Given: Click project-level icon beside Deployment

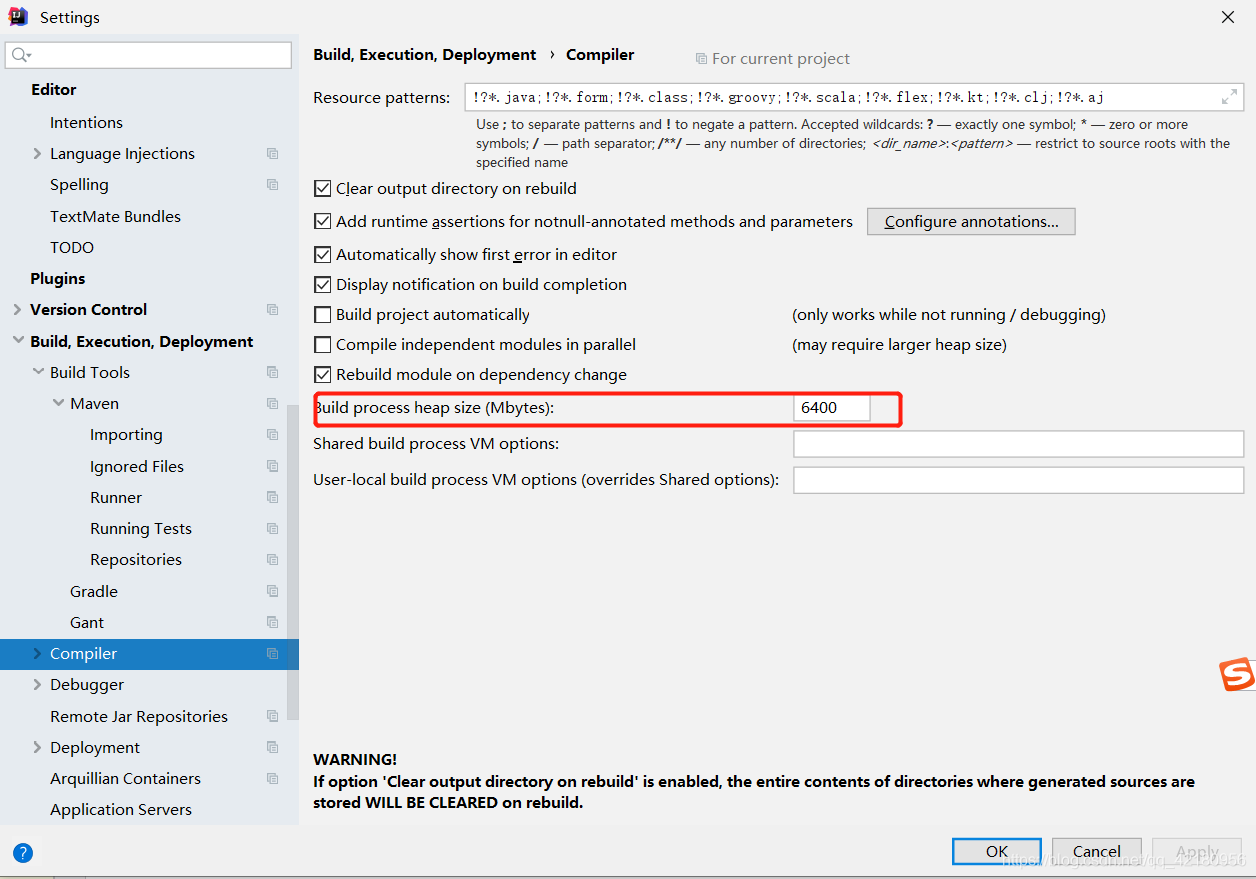Looking at the screenshot, I should point(272,747).
